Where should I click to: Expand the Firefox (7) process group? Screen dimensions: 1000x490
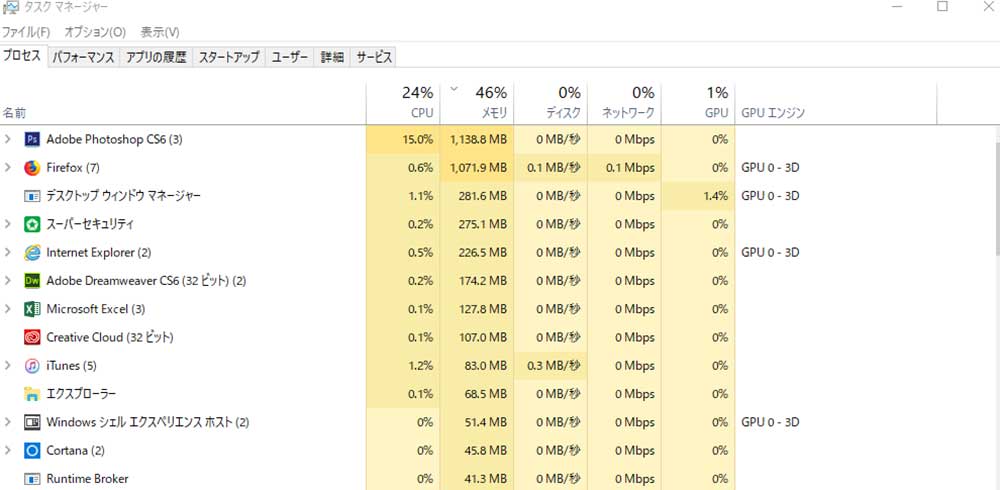pos(8,168)
